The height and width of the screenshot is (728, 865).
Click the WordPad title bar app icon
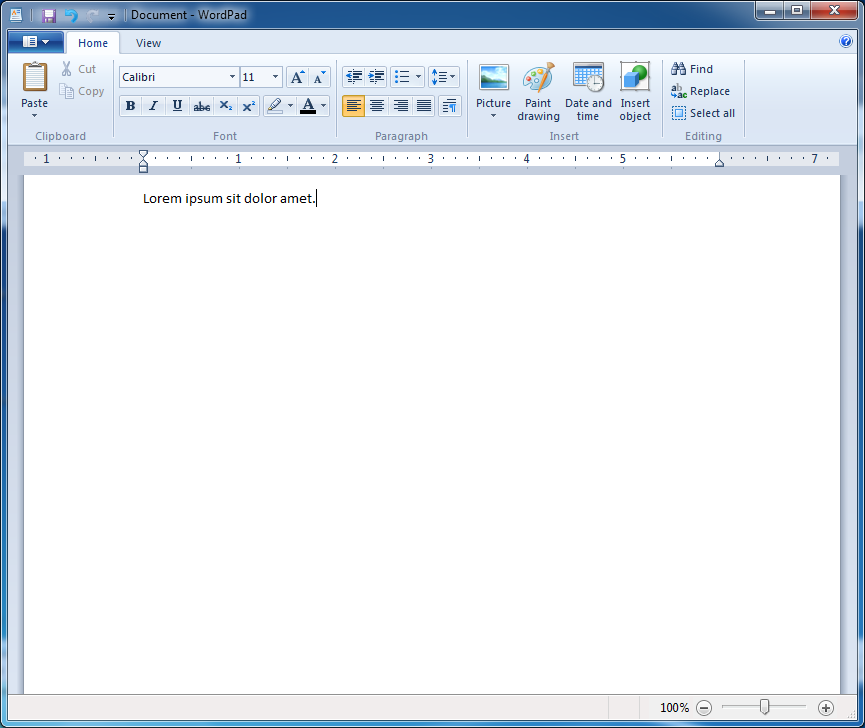pyautogui.click(x=16, y=15)
